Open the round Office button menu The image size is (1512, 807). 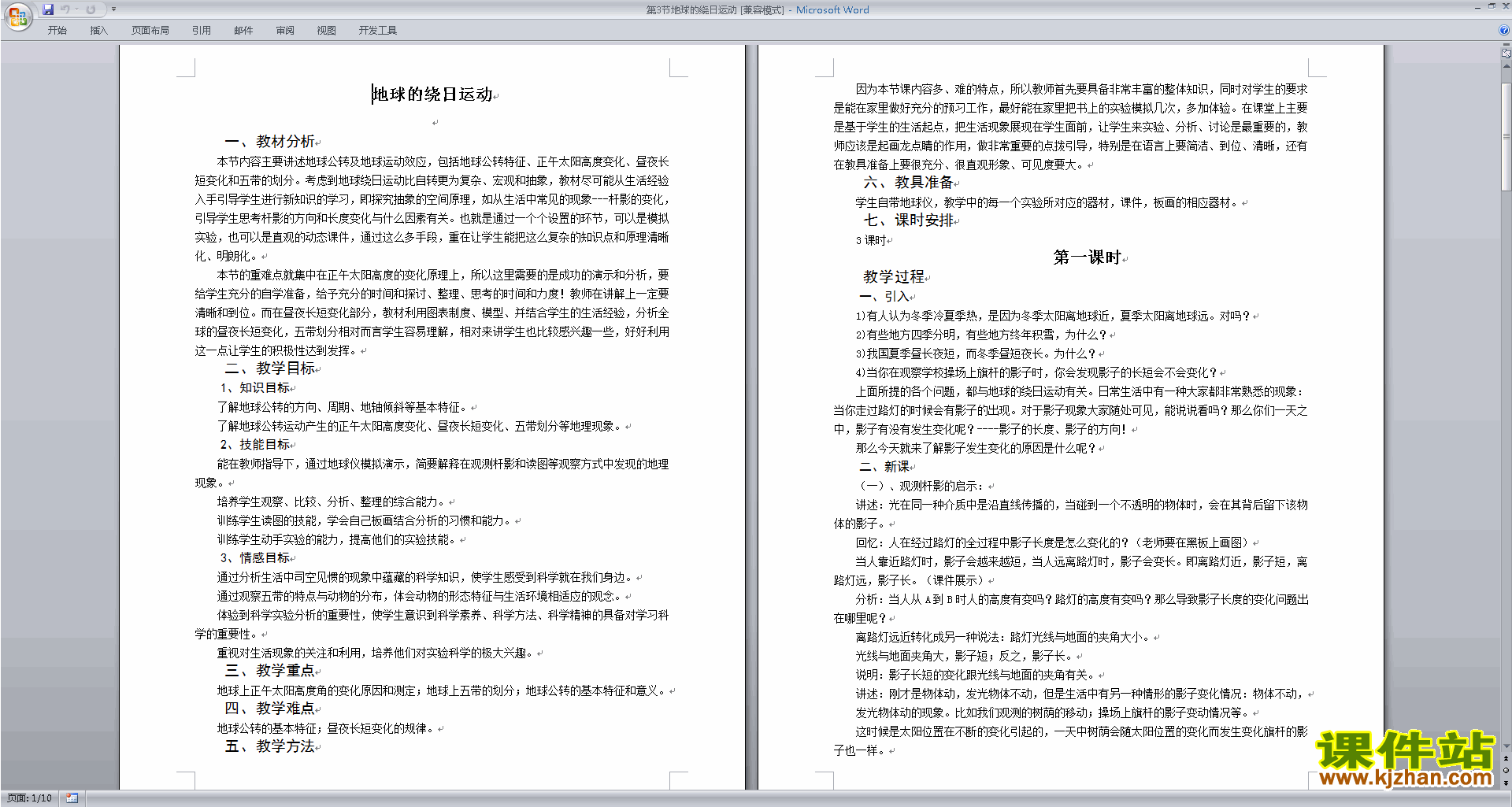(17, 17)
